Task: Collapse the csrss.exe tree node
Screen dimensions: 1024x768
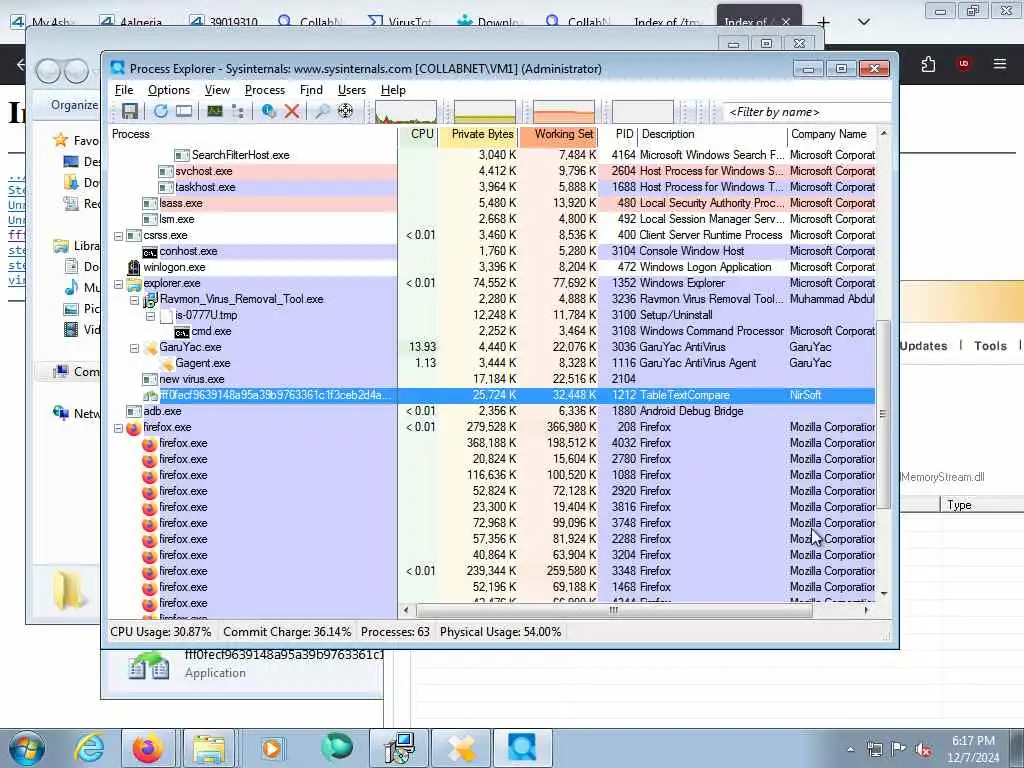Action: 118,236
